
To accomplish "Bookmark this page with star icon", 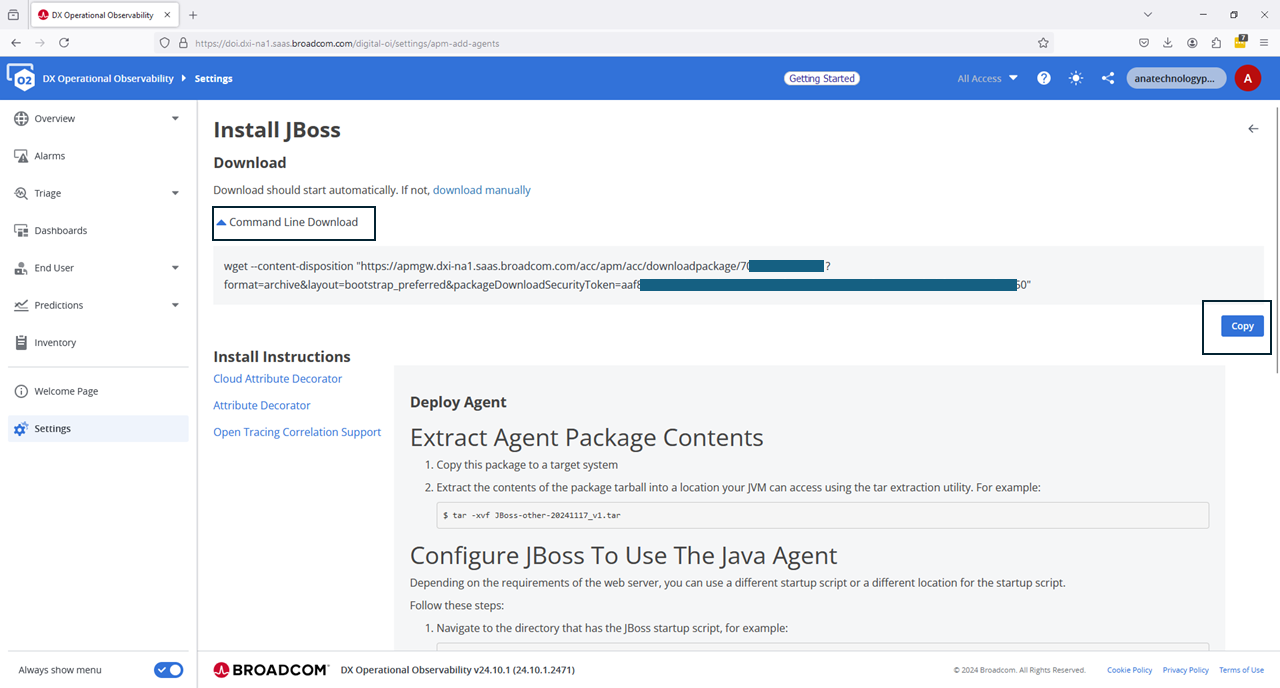I will click(1043, 43).
